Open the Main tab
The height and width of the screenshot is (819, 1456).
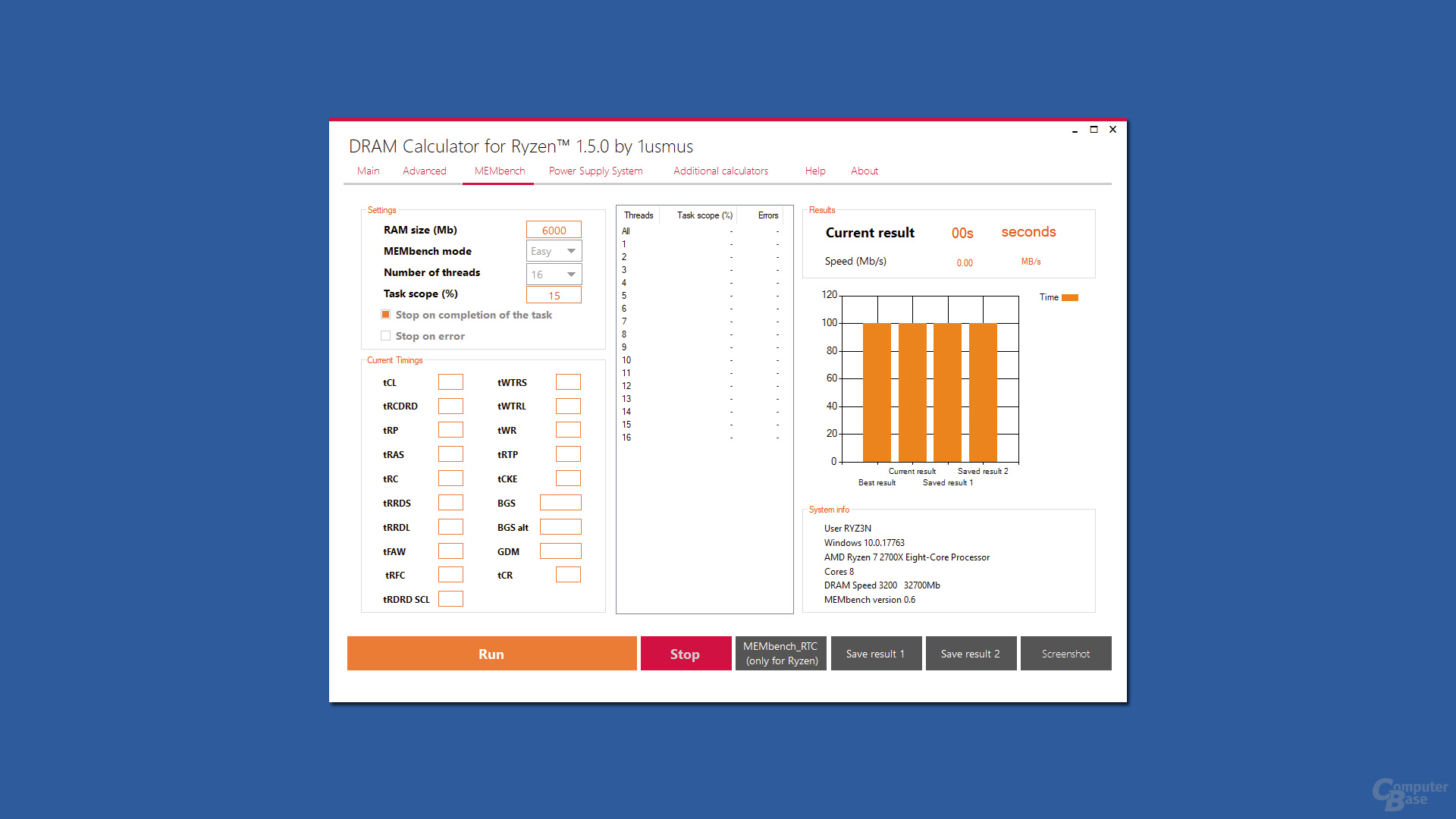(x=368, y=171)
